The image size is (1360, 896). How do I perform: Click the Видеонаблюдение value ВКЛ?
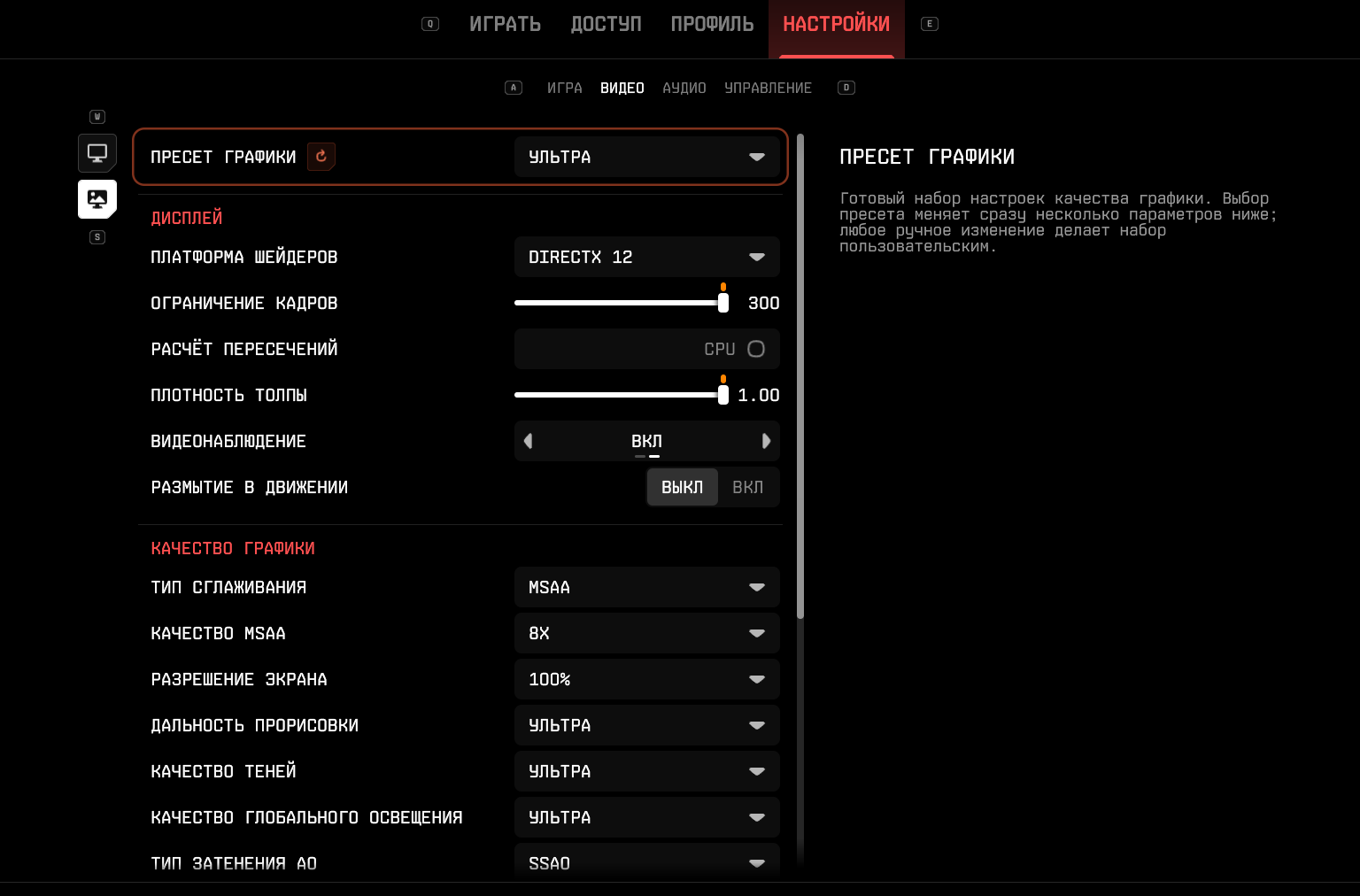click(x=647, y=441)
